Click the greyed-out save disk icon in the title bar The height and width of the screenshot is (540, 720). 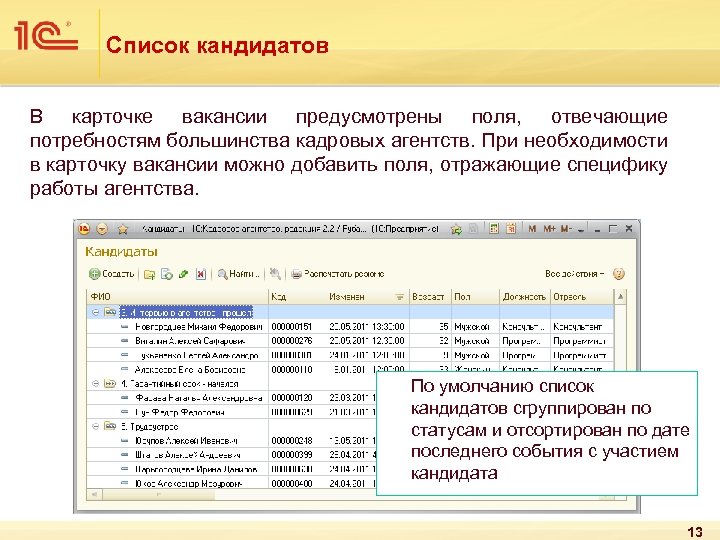pyautogui.click(x=473, y=229)
